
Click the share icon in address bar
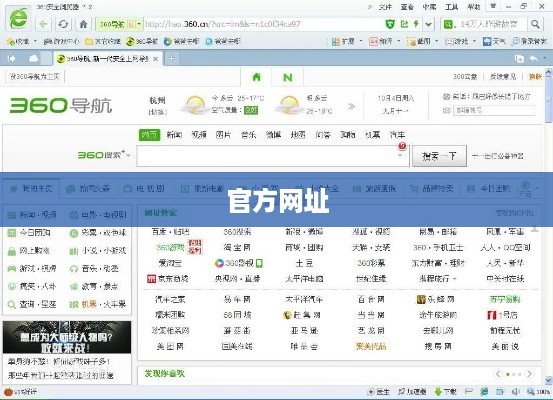[x=405, y=24]
